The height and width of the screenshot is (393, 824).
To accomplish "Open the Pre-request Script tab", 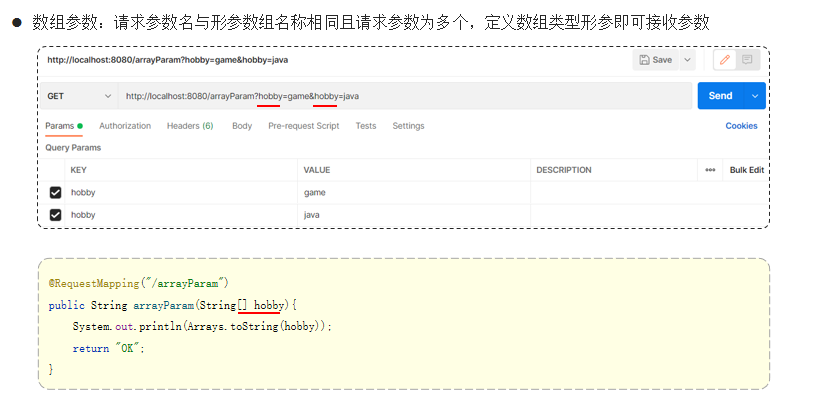I will [304, 126].
